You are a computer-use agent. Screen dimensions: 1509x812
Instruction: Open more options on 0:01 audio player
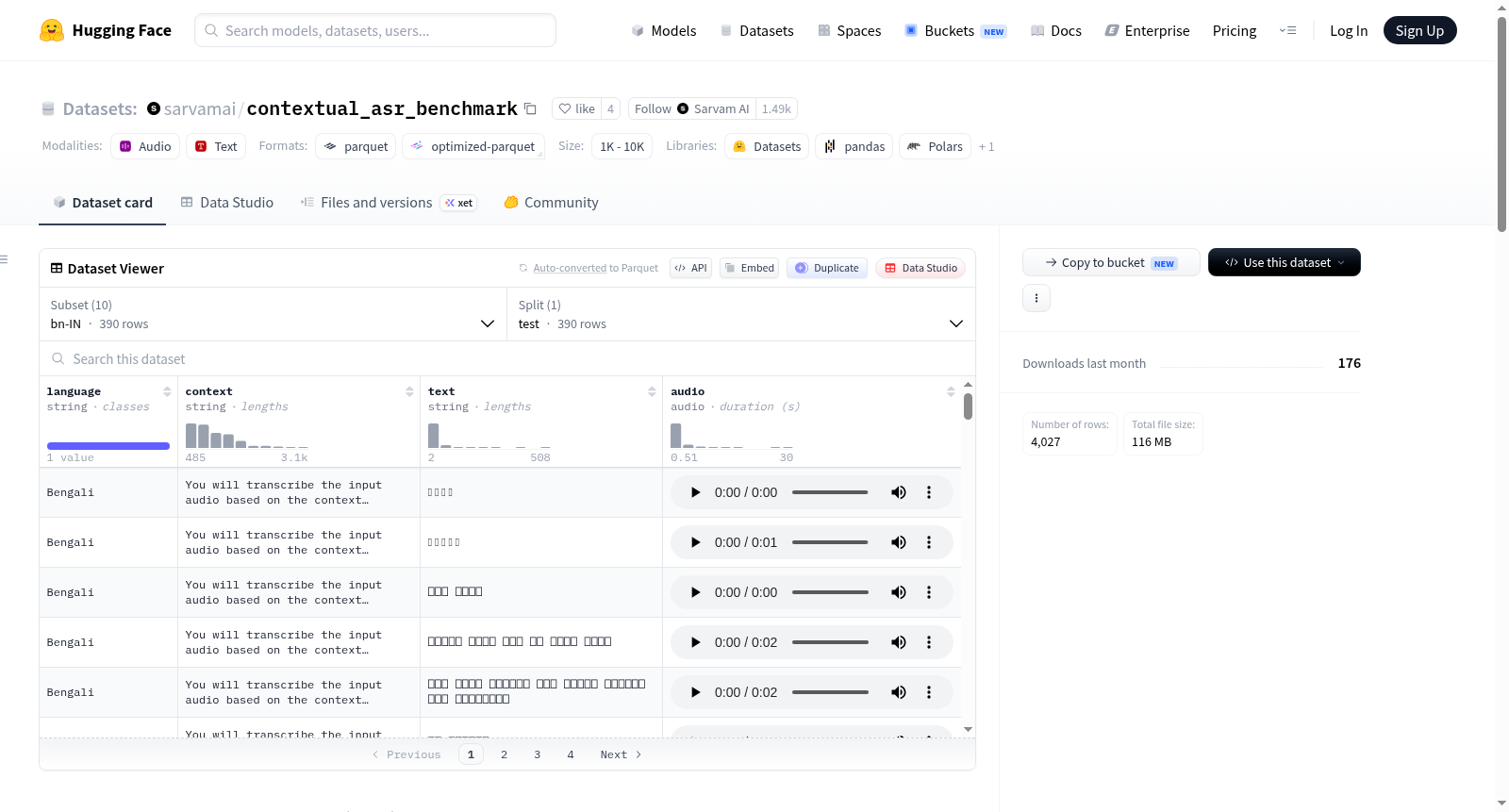pos(929,542)
